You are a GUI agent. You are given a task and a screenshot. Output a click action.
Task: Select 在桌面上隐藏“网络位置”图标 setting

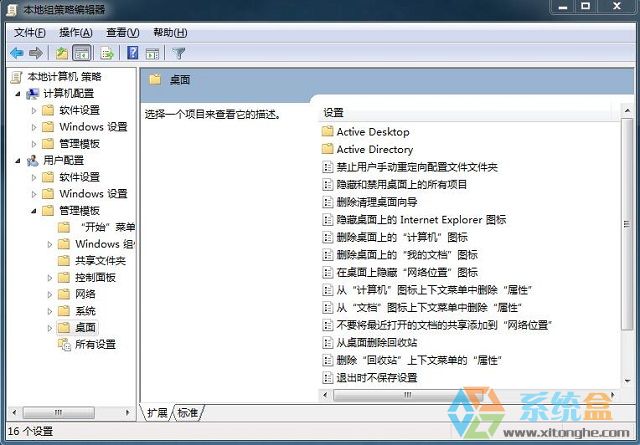pyautogui.click(x=400, y=272)
